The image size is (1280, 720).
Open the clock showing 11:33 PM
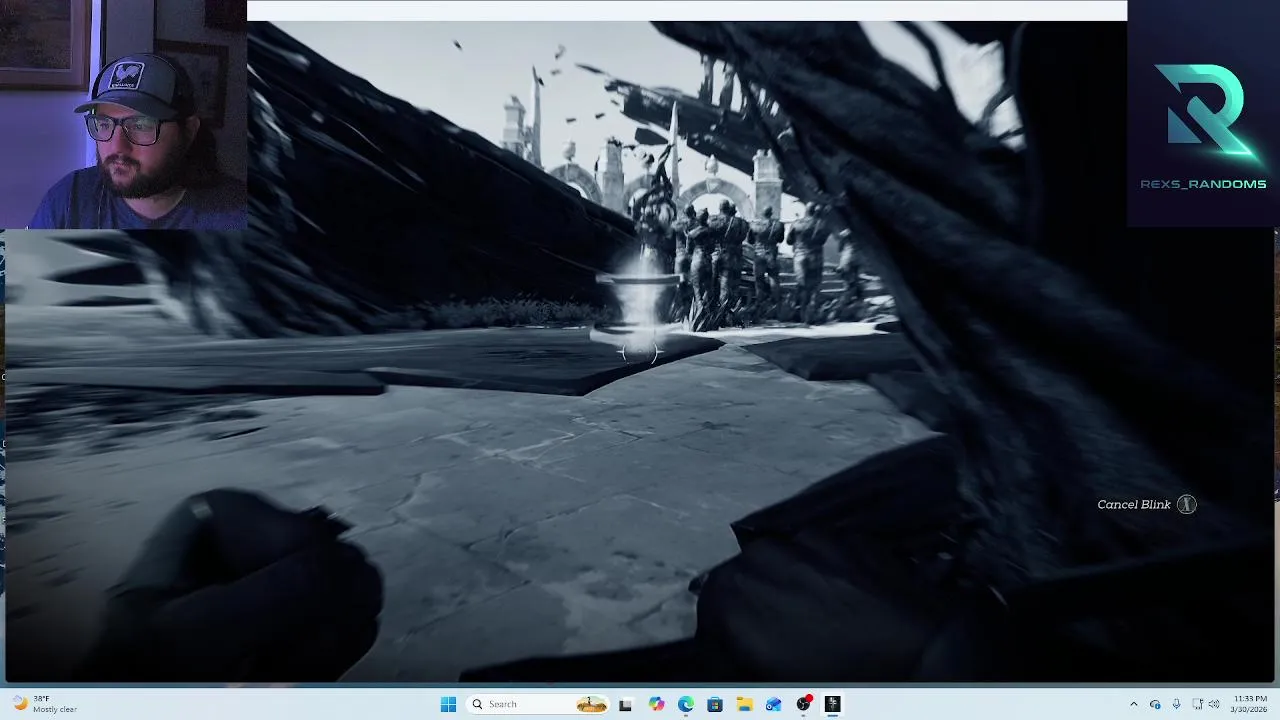(x=1250, y=704)
